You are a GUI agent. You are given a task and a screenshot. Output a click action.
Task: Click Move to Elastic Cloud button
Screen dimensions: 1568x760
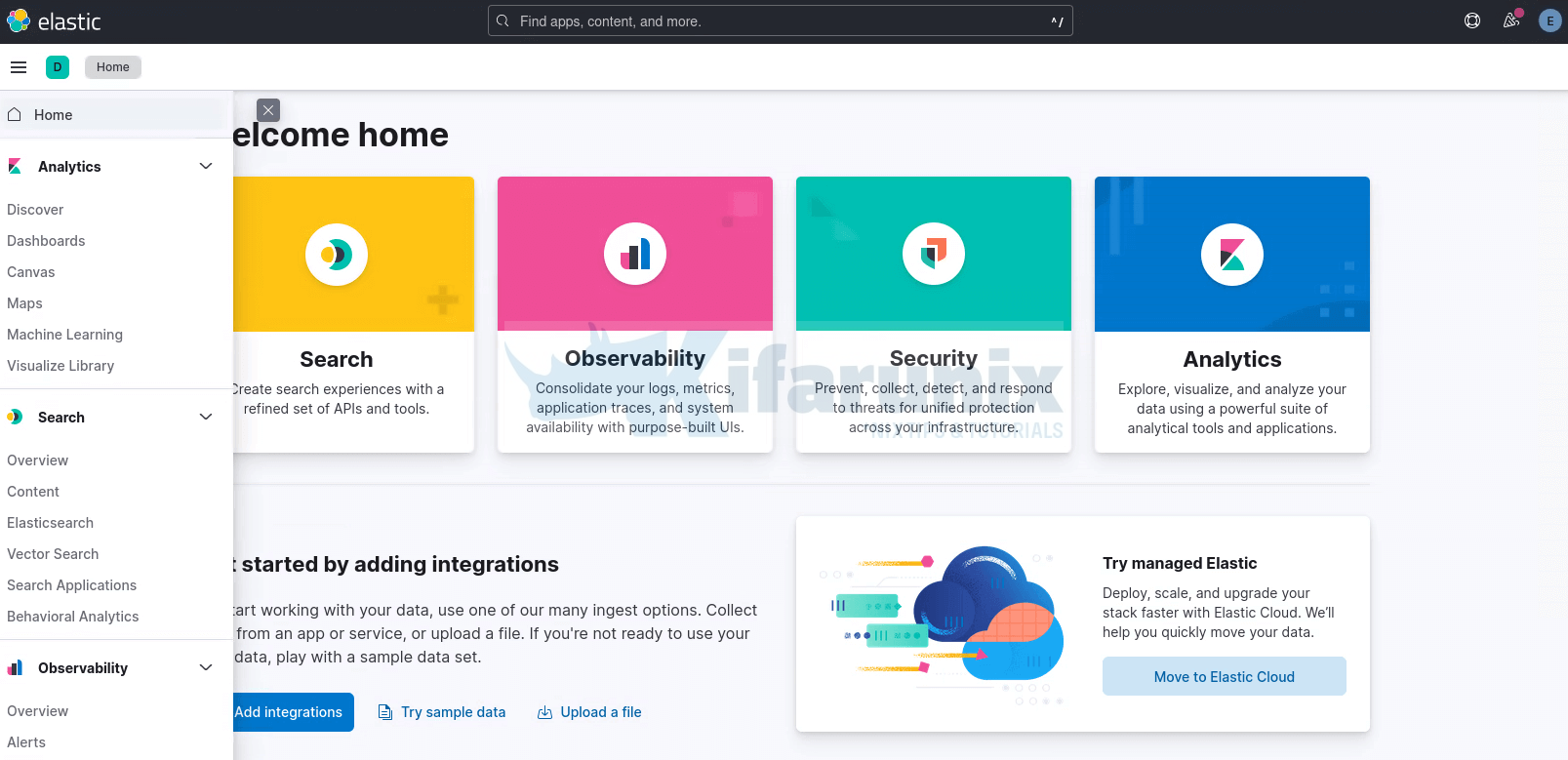[x=1224, y=676]
